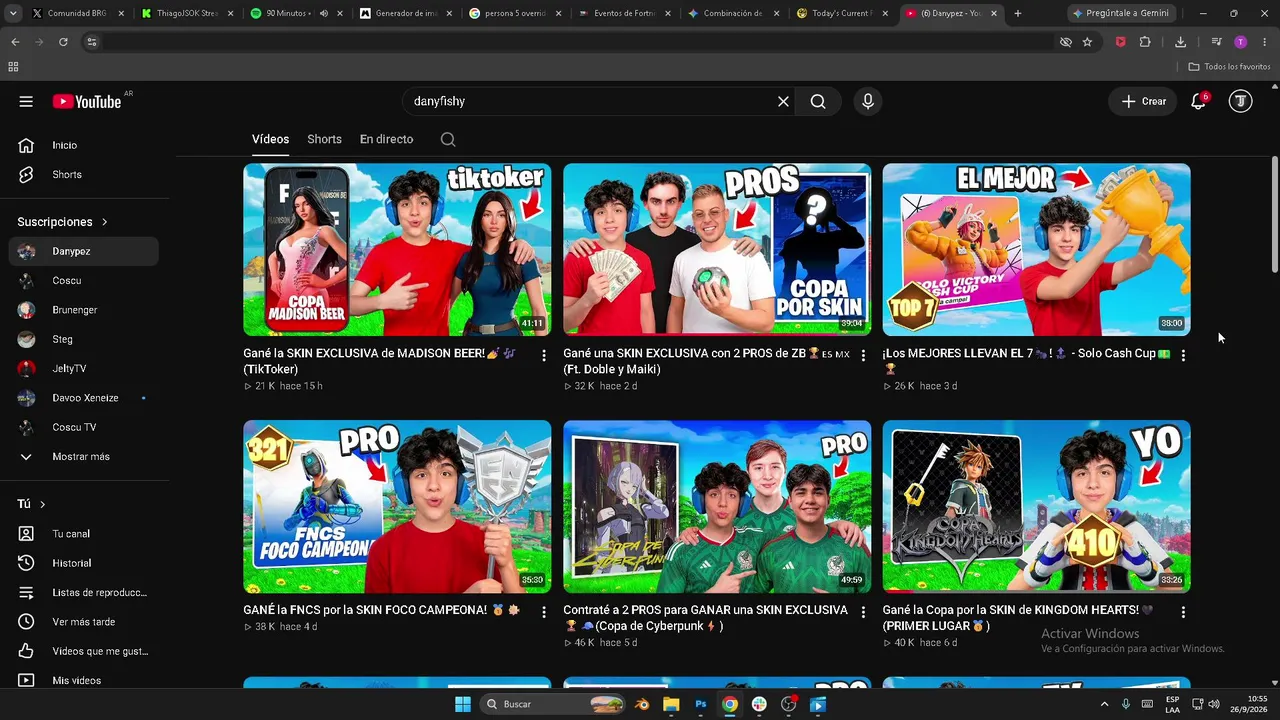Click the voice search microphone icon
The height and width of the screenshot is (720, 1280).
tap(867, 101)
